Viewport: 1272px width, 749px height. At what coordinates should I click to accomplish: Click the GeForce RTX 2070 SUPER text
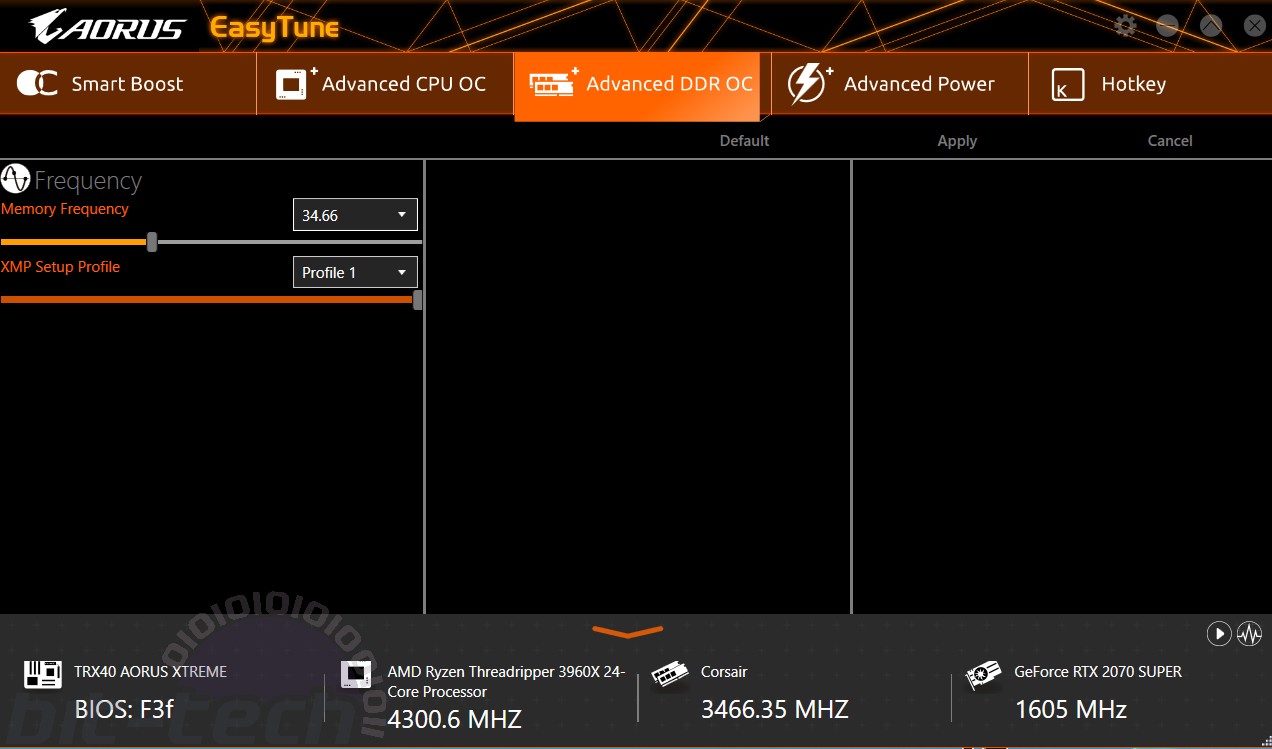pyautogui.click(x=1098, y=672)
